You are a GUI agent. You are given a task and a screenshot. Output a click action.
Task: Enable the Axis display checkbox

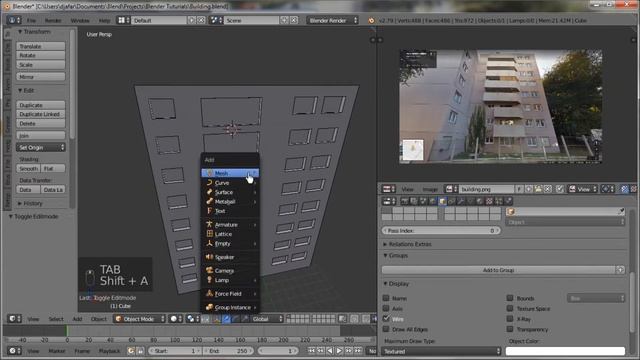386,308
